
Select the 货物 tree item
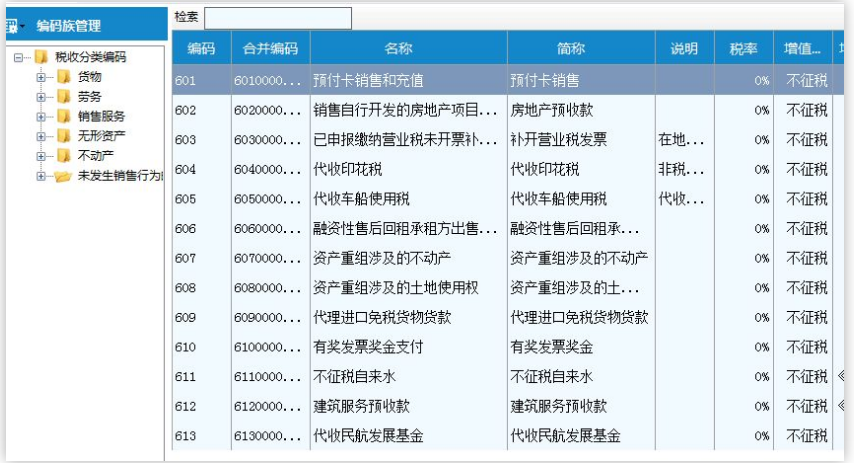click(x=89, y=77)
